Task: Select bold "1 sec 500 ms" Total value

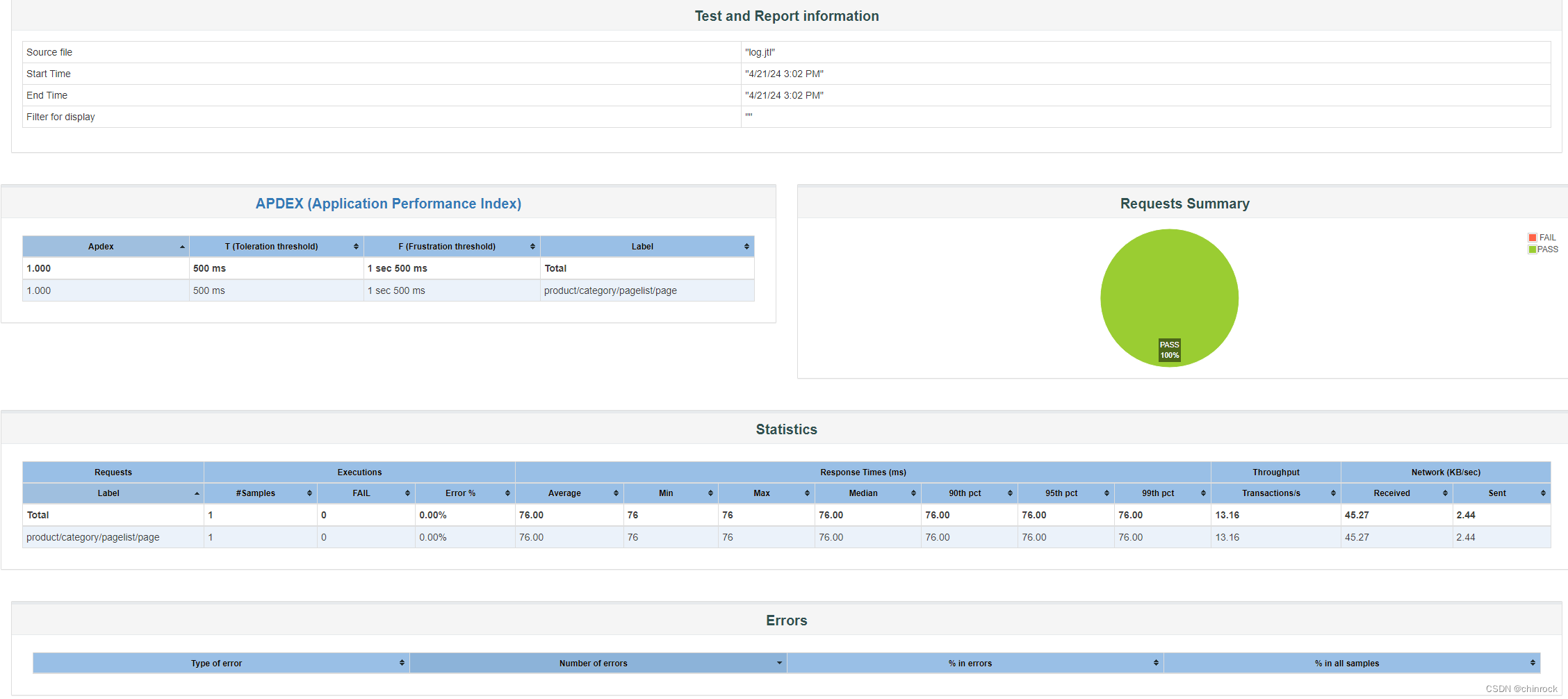Action: coord(398,268)
